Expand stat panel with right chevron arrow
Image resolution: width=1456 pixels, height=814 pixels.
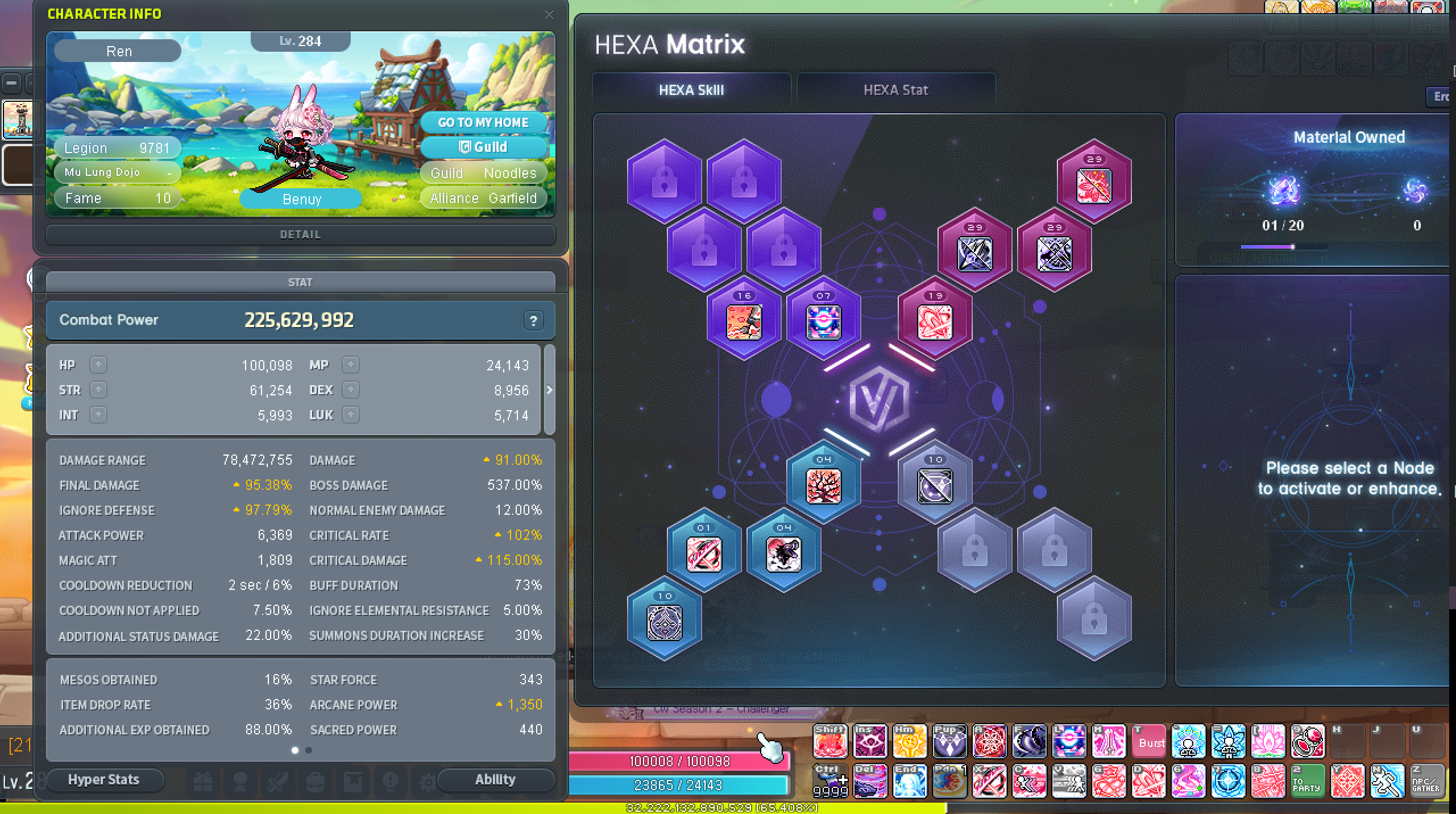[x=549, y=390]
